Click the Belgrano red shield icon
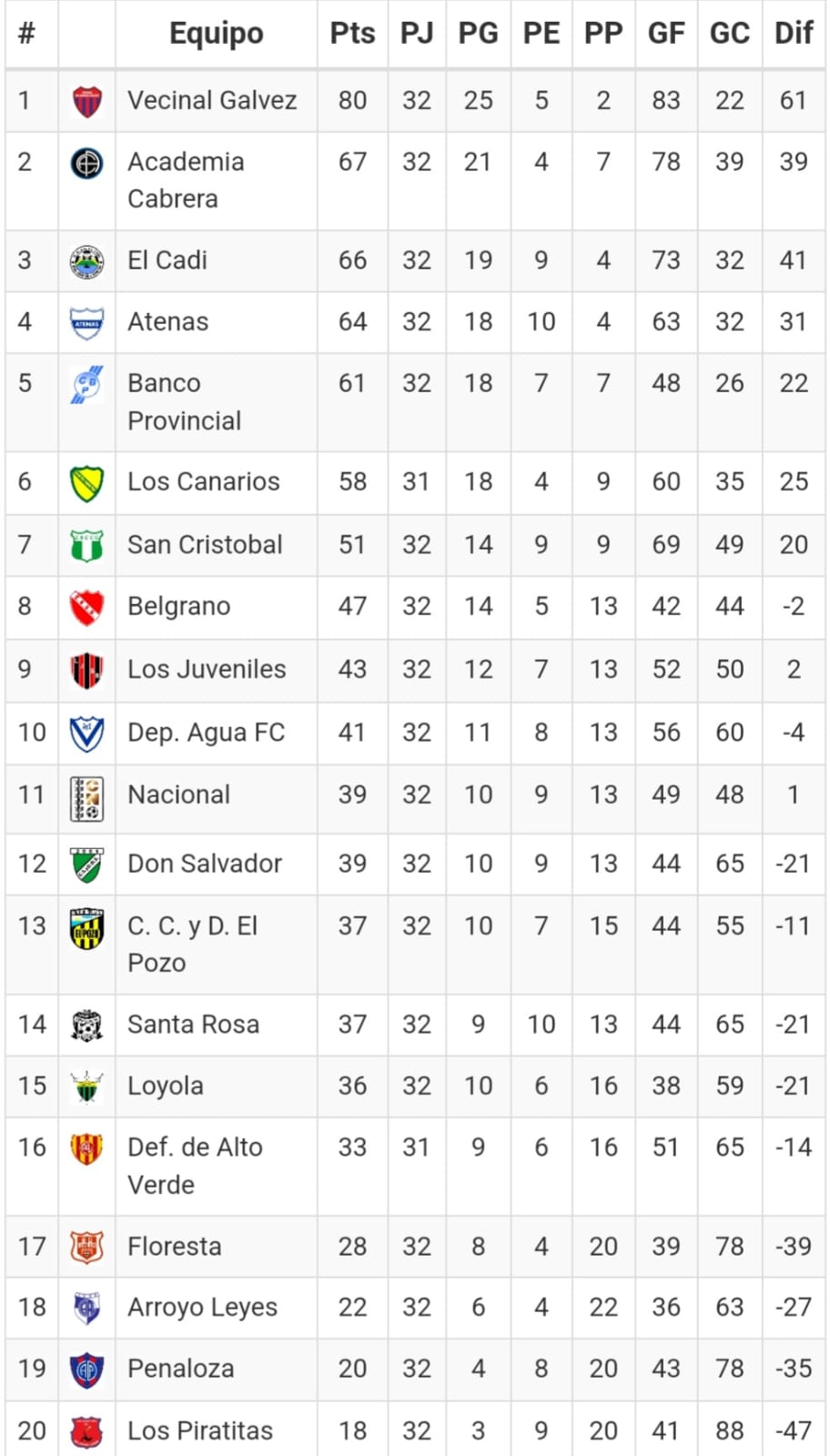 [86, 607]
